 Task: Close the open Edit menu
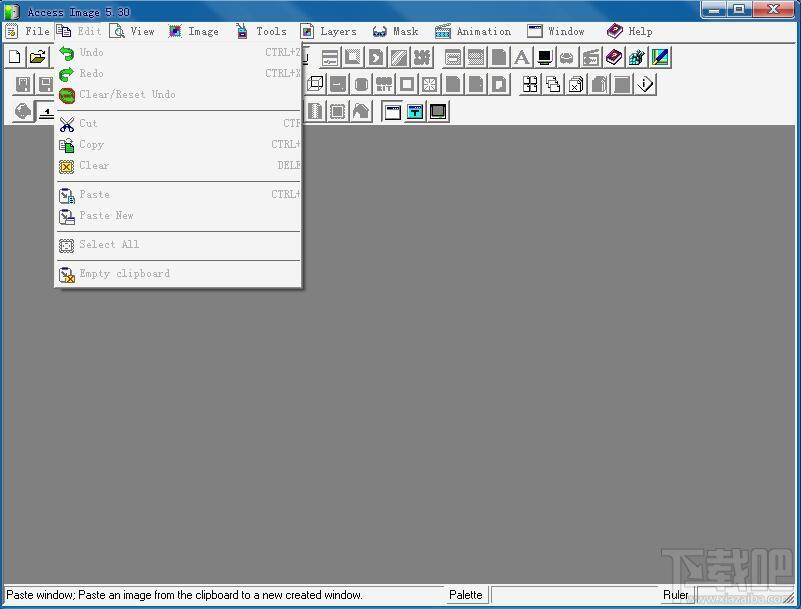tap(79, 31)
